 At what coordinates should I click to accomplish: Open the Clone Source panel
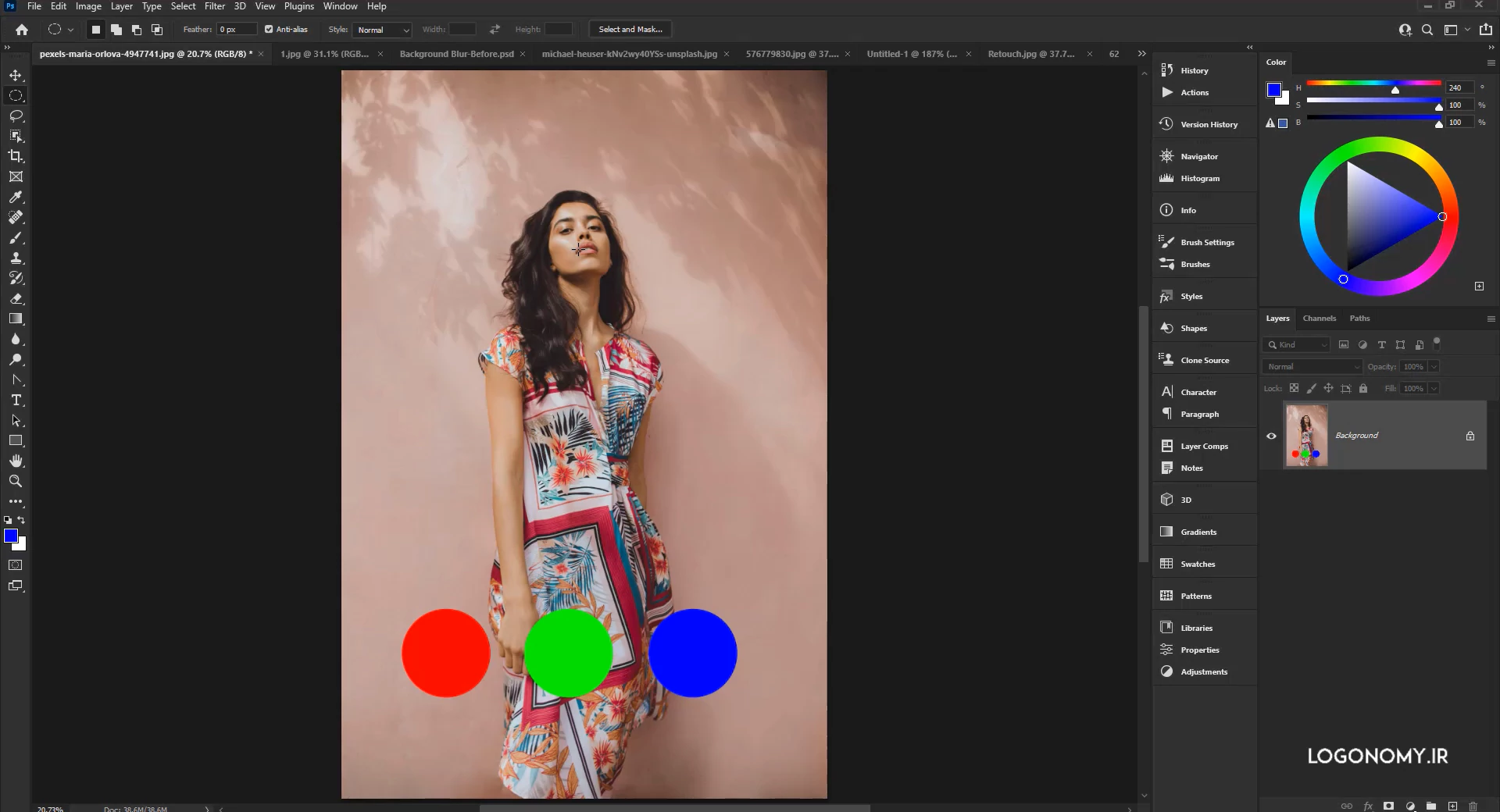1204,360
